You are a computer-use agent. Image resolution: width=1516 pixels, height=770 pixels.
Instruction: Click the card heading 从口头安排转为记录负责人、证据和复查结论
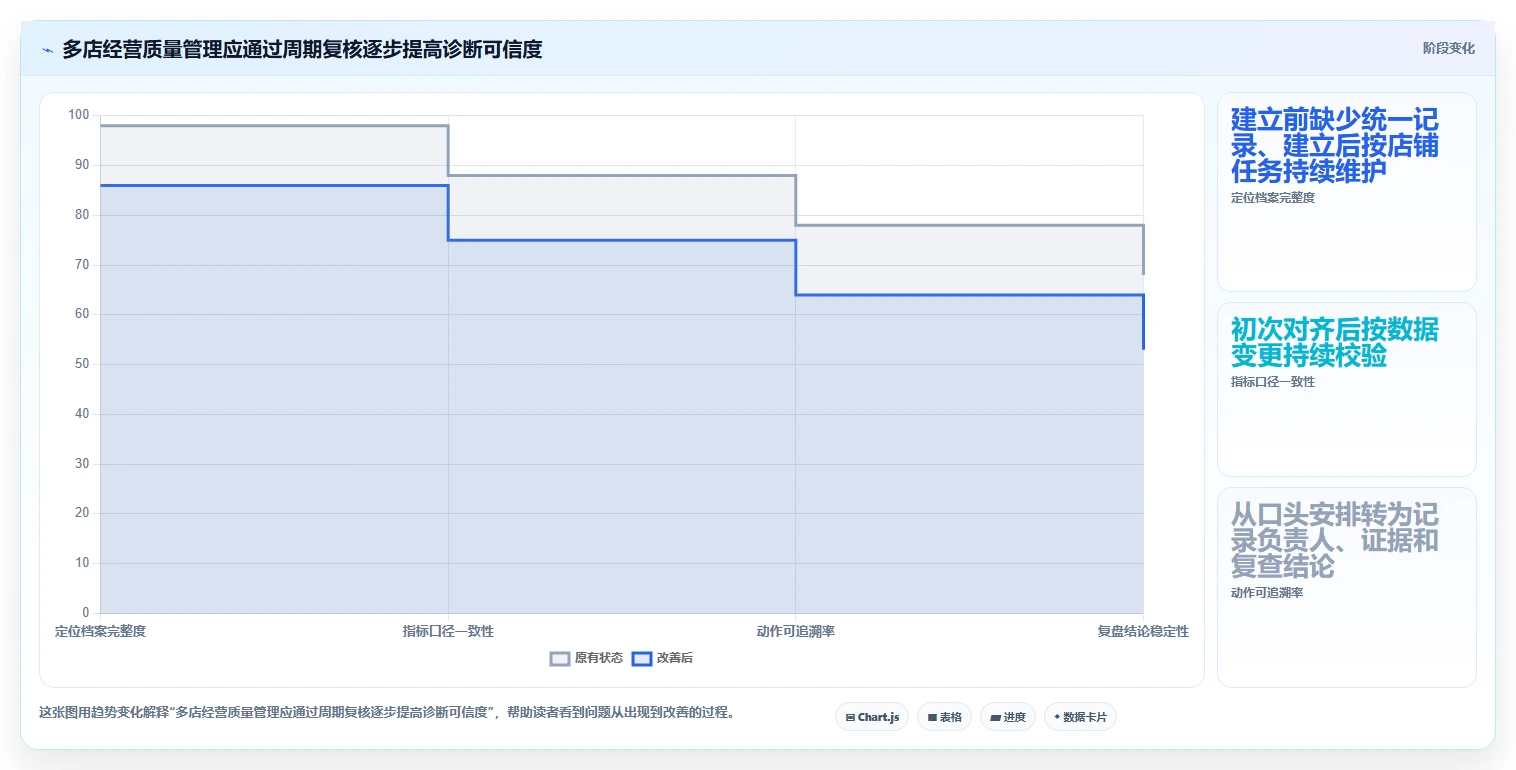coord(1334,541)
